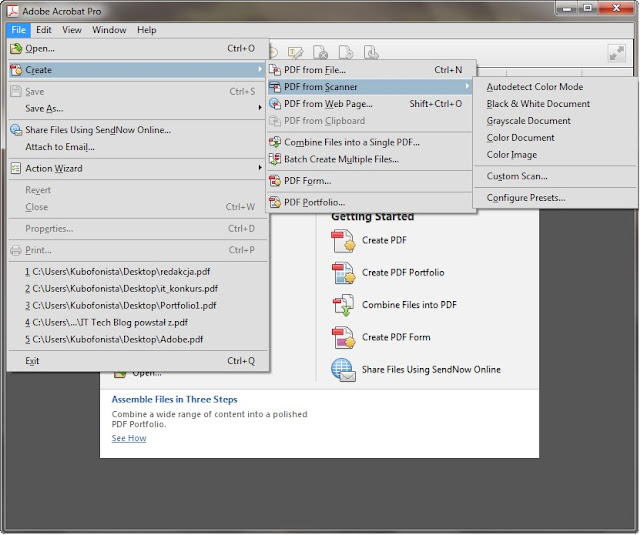The width and height of the screenshot is (640, 535).
Task: Click the PDF Form icon in submenu
Action: [x=275, y=180]
